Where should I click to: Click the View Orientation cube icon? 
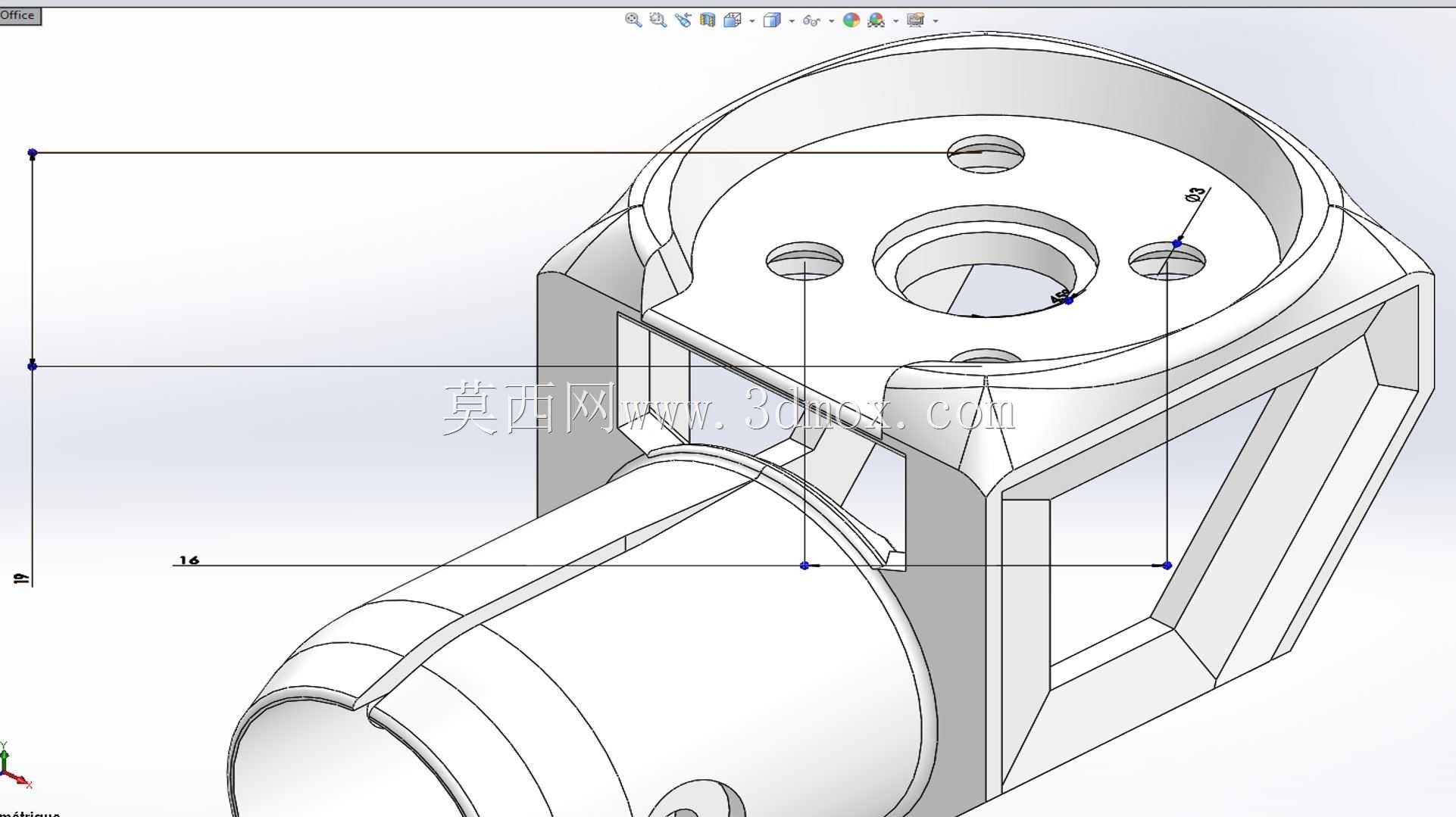point(733,20)
